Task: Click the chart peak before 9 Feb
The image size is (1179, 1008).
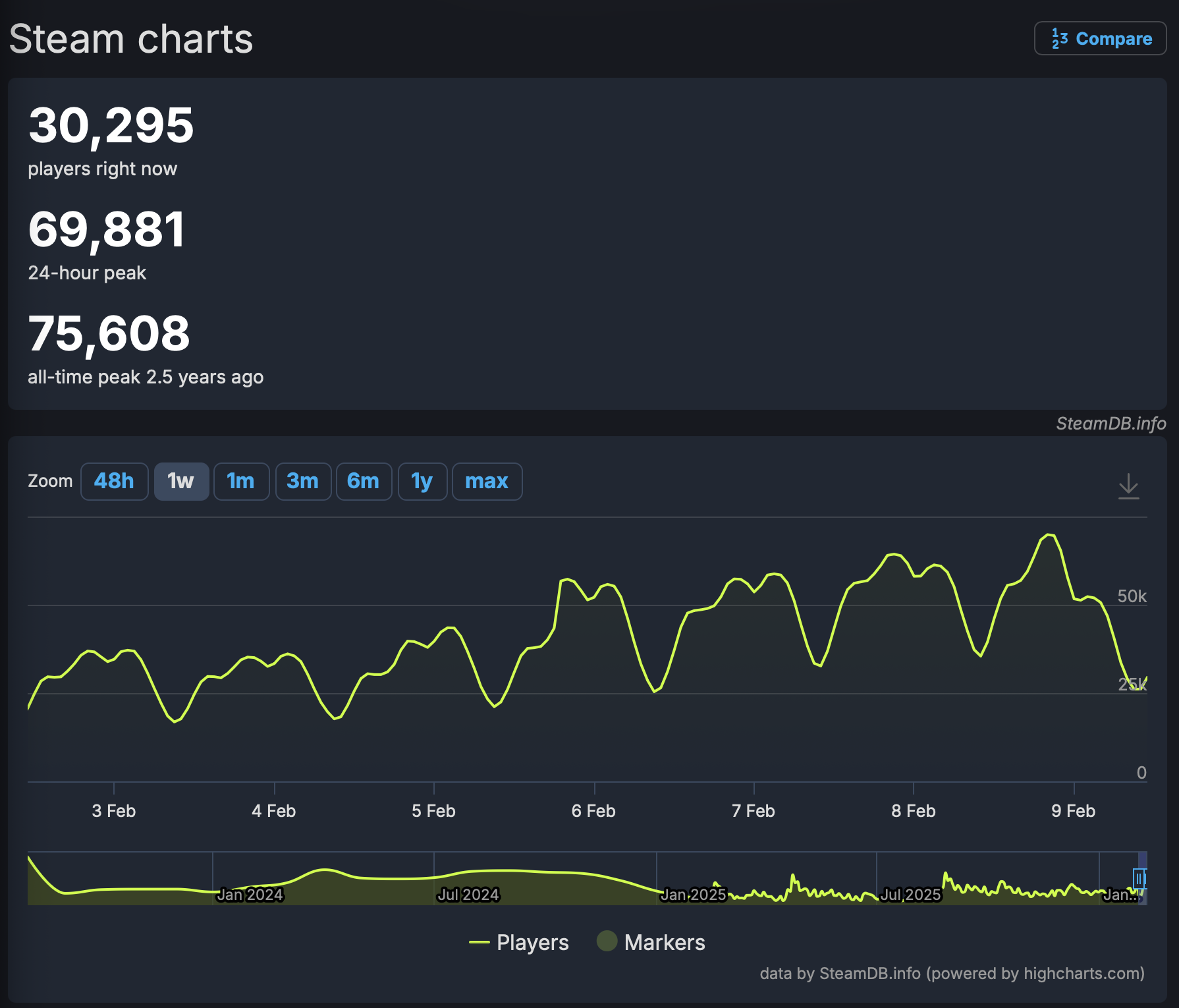Action: click(x=1050, y=535)
